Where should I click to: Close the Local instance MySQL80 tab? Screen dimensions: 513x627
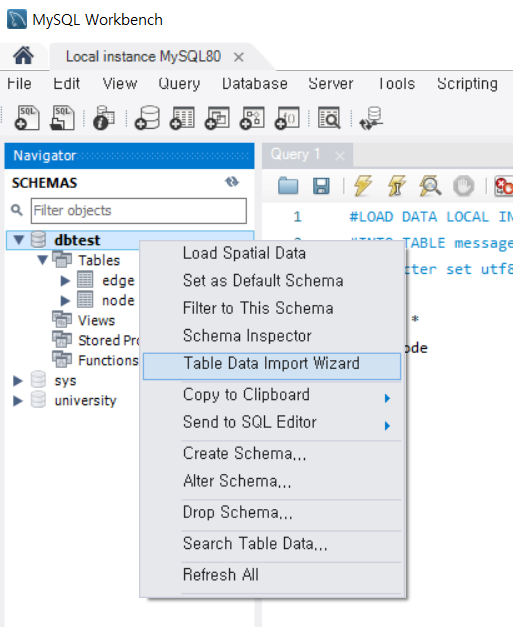pos(239,57)
